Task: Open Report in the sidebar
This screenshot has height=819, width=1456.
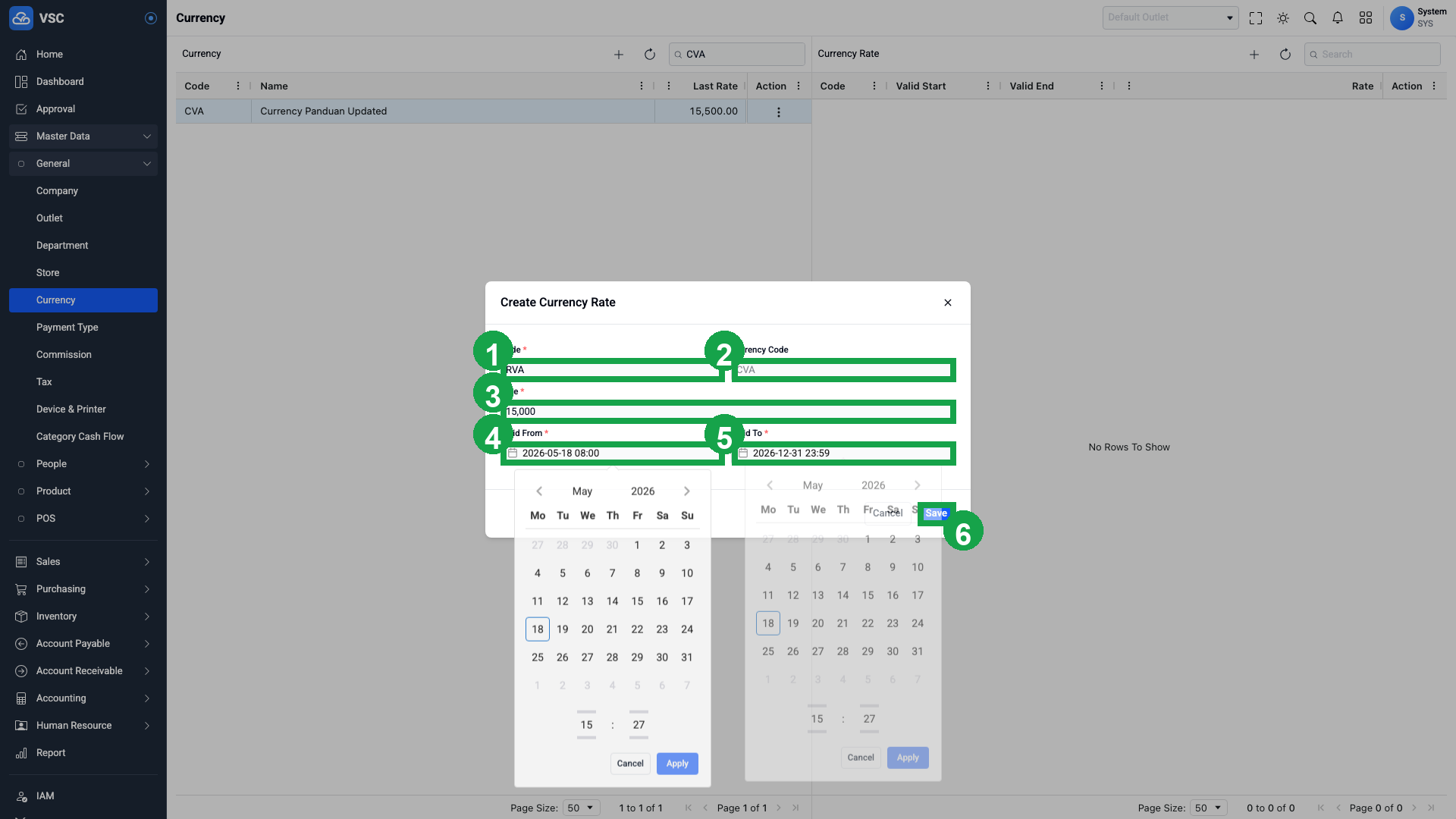Action: point(83,753)
